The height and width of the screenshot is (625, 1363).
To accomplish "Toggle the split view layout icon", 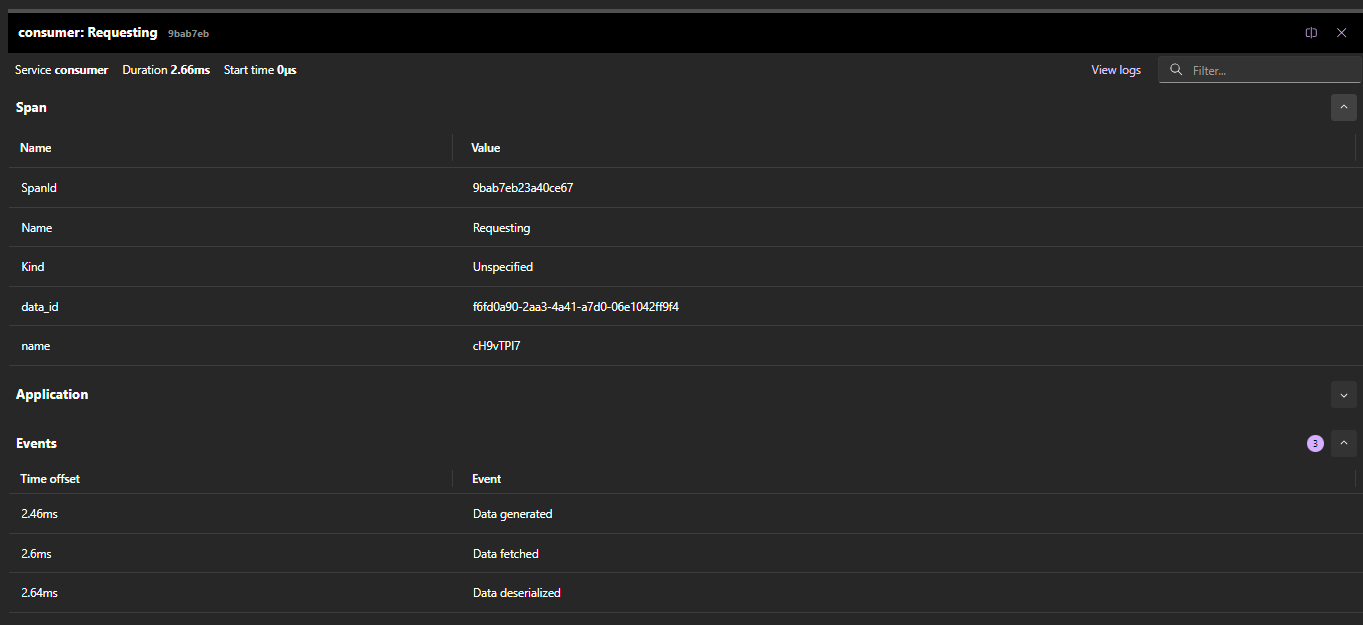I will coord(1311,33).
